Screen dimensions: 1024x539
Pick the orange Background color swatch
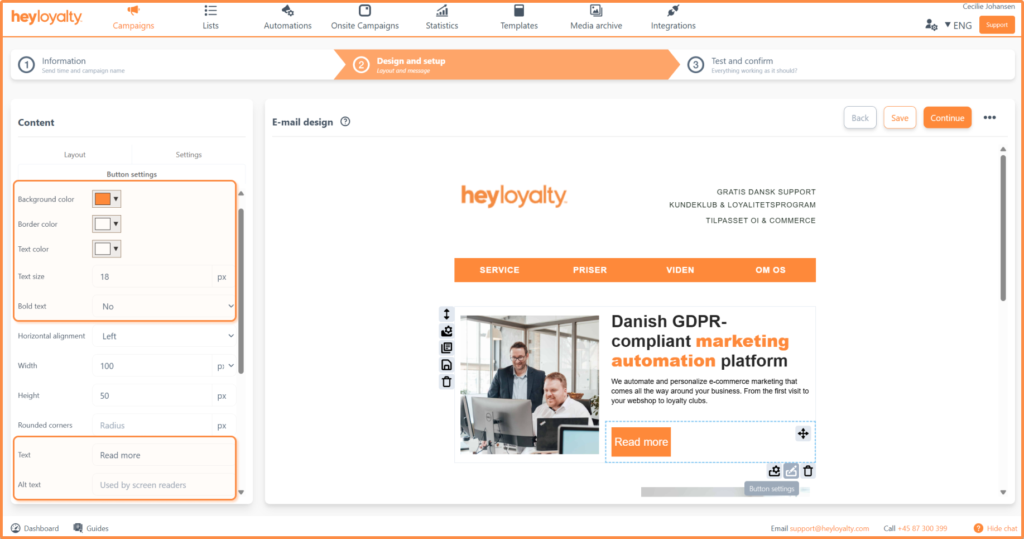[102, 199]
